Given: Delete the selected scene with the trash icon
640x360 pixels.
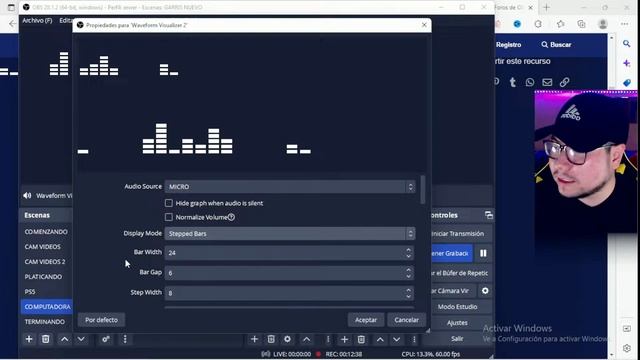Looking at the screenshot, I should click(46, 339).
